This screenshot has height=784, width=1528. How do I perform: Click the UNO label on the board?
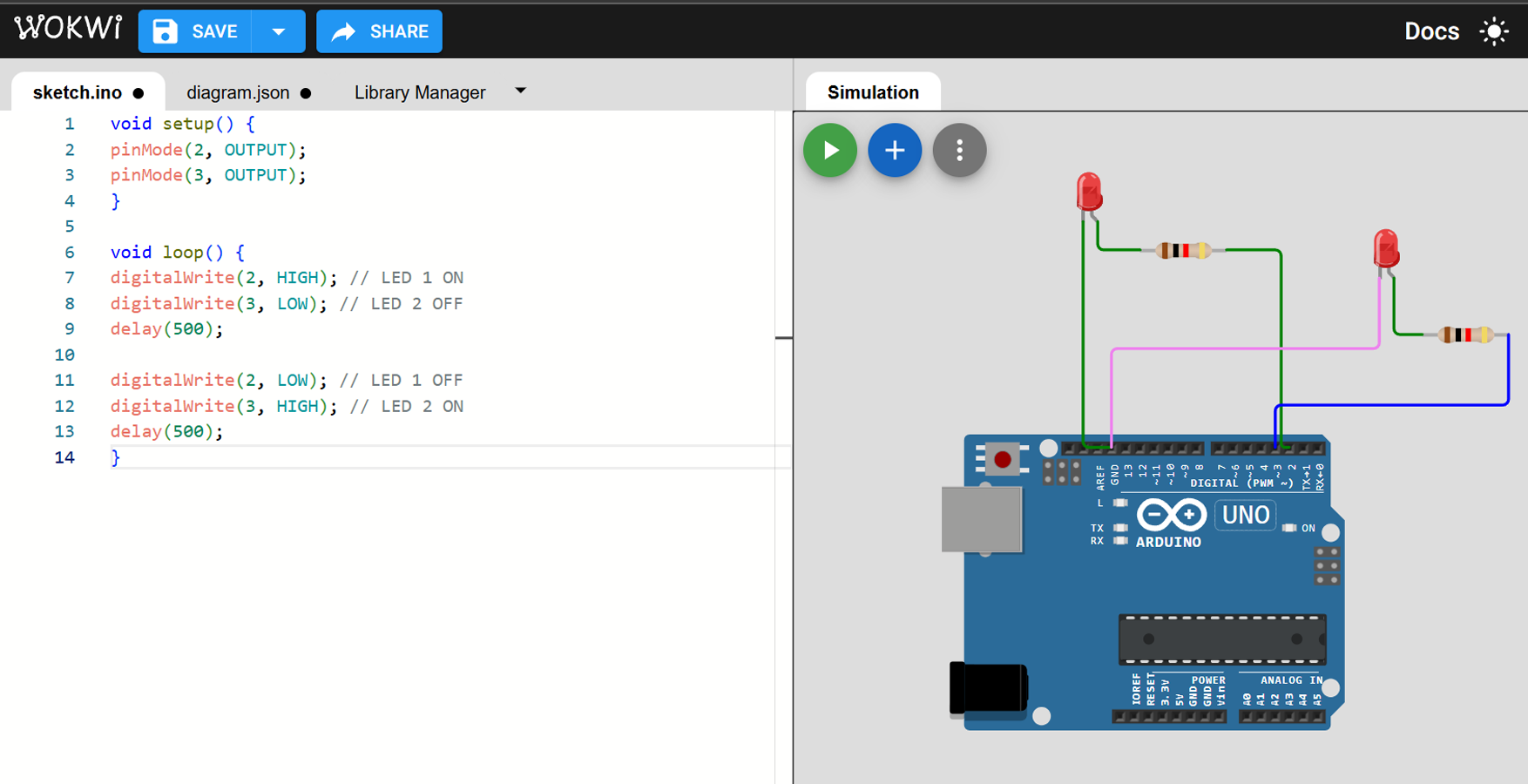(1246, 515)
